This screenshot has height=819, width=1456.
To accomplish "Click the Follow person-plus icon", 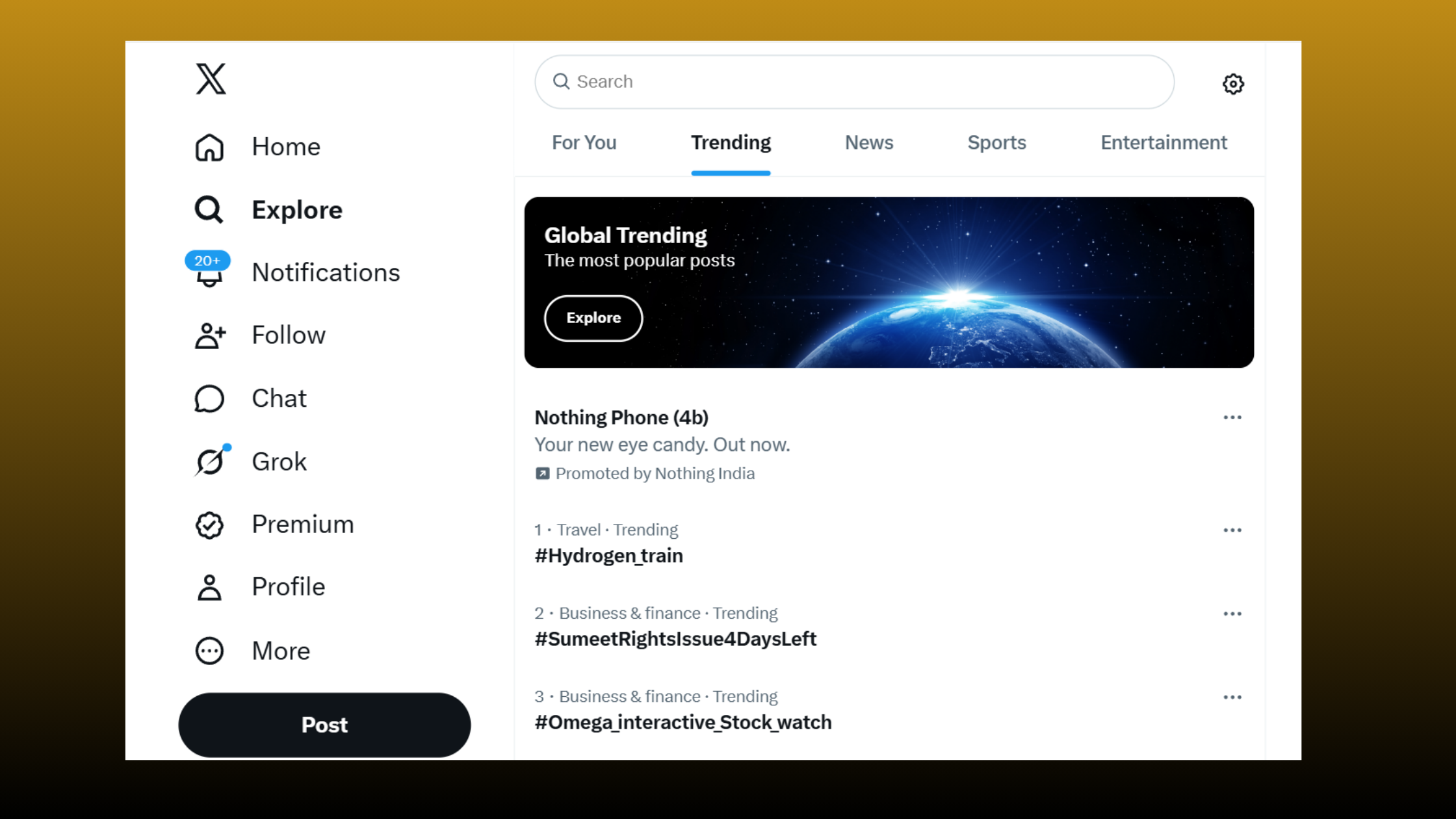I will [210, 335].
